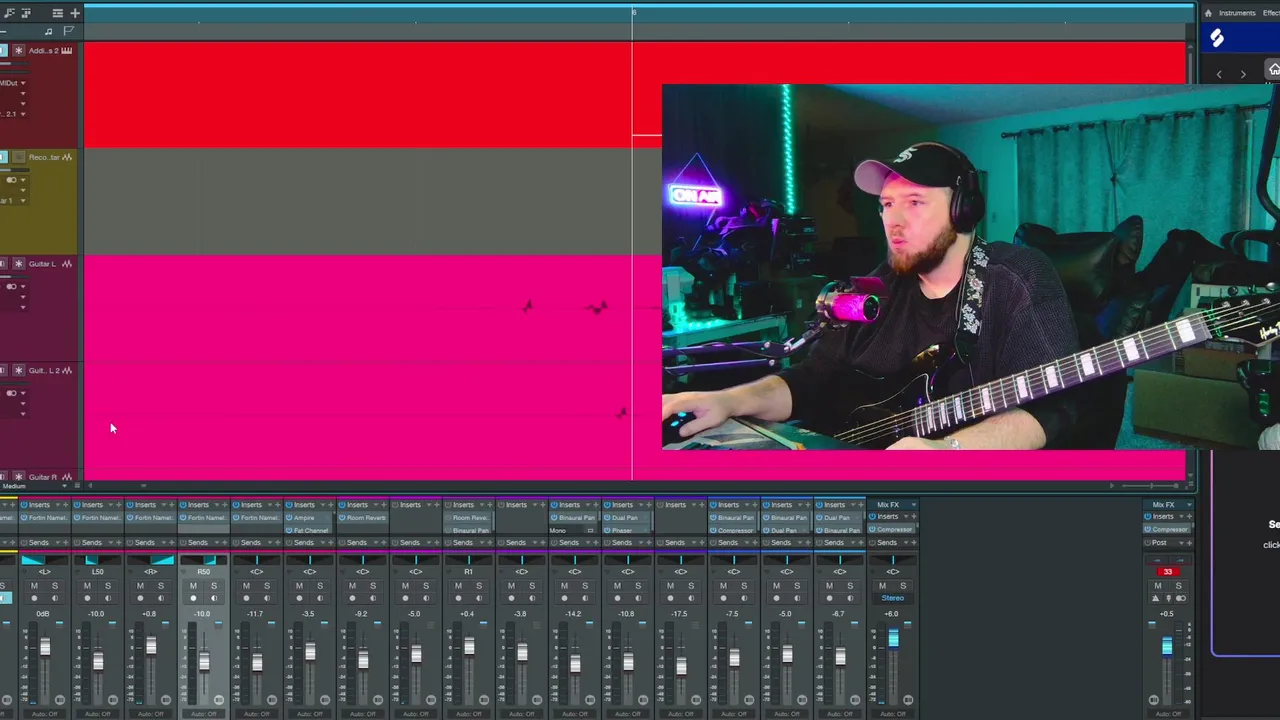Open channel editor icon on +6.0 Stereo bus
Screen dimensions: 1280x720
click(908, 700)
